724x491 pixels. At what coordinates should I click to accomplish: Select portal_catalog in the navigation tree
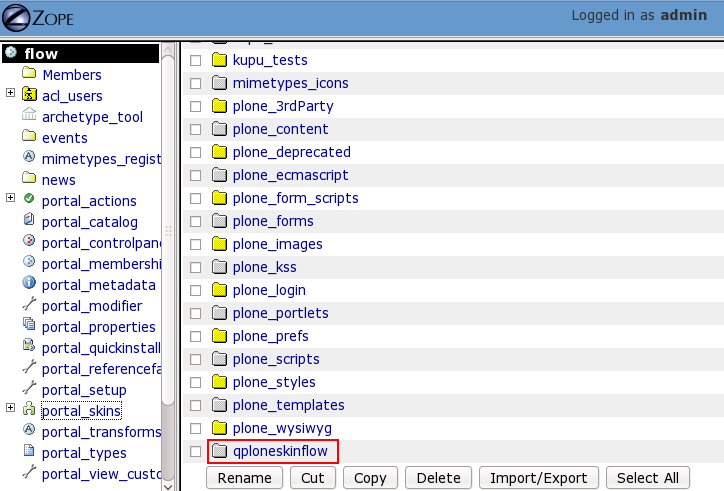(x=90, y=222)
